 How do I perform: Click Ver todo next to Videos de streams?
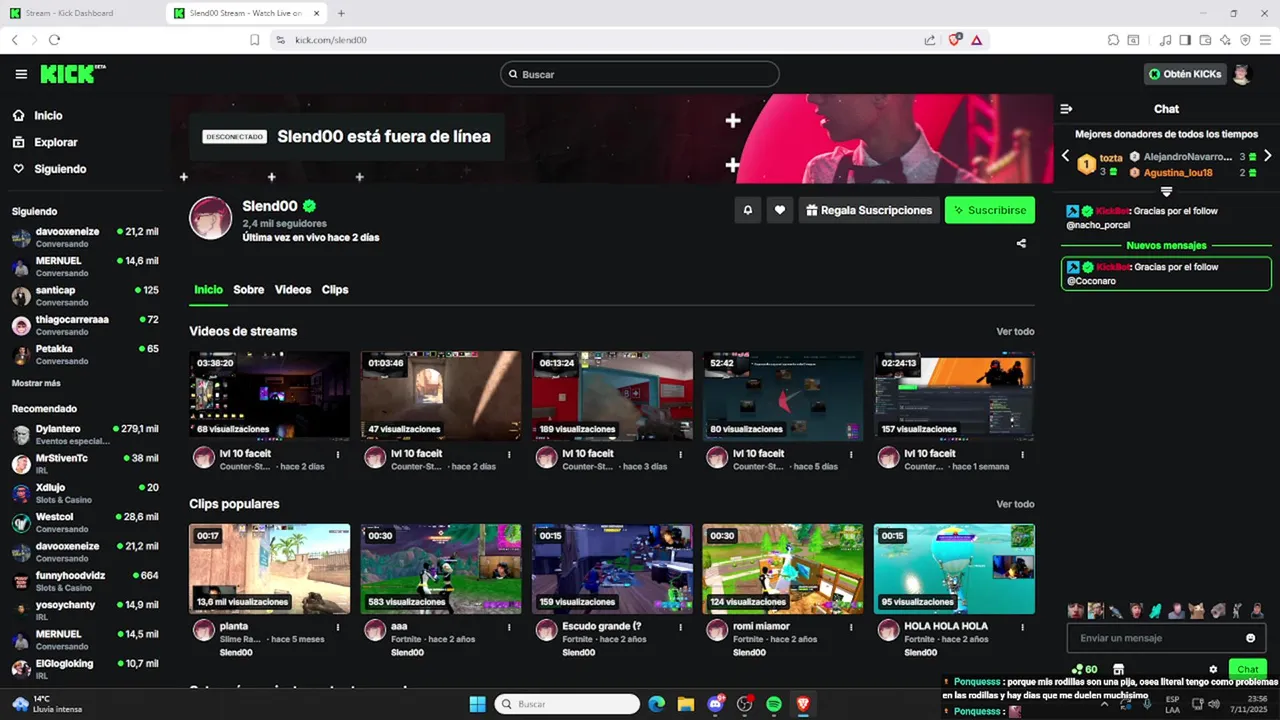click(1015, 332)
